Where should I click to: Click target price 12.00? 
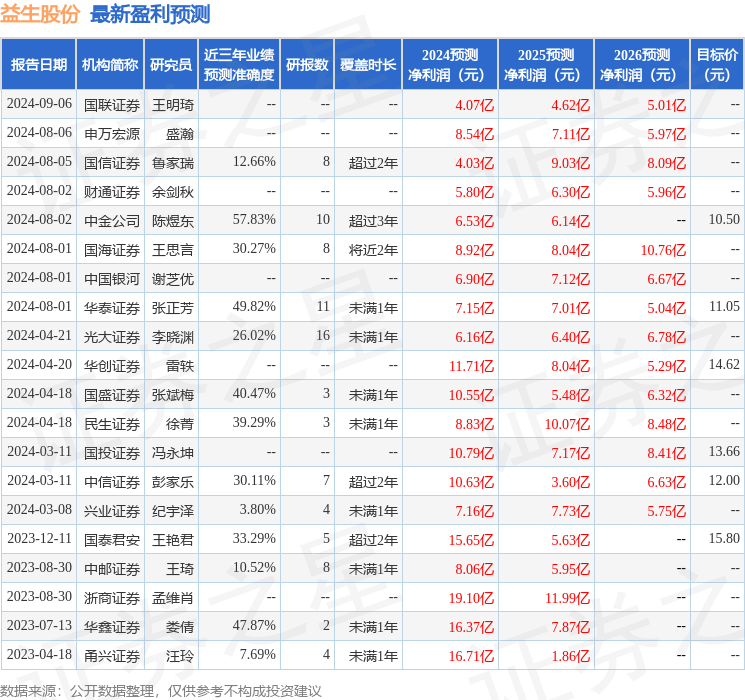pyautogui.click(x=724, y=480)
